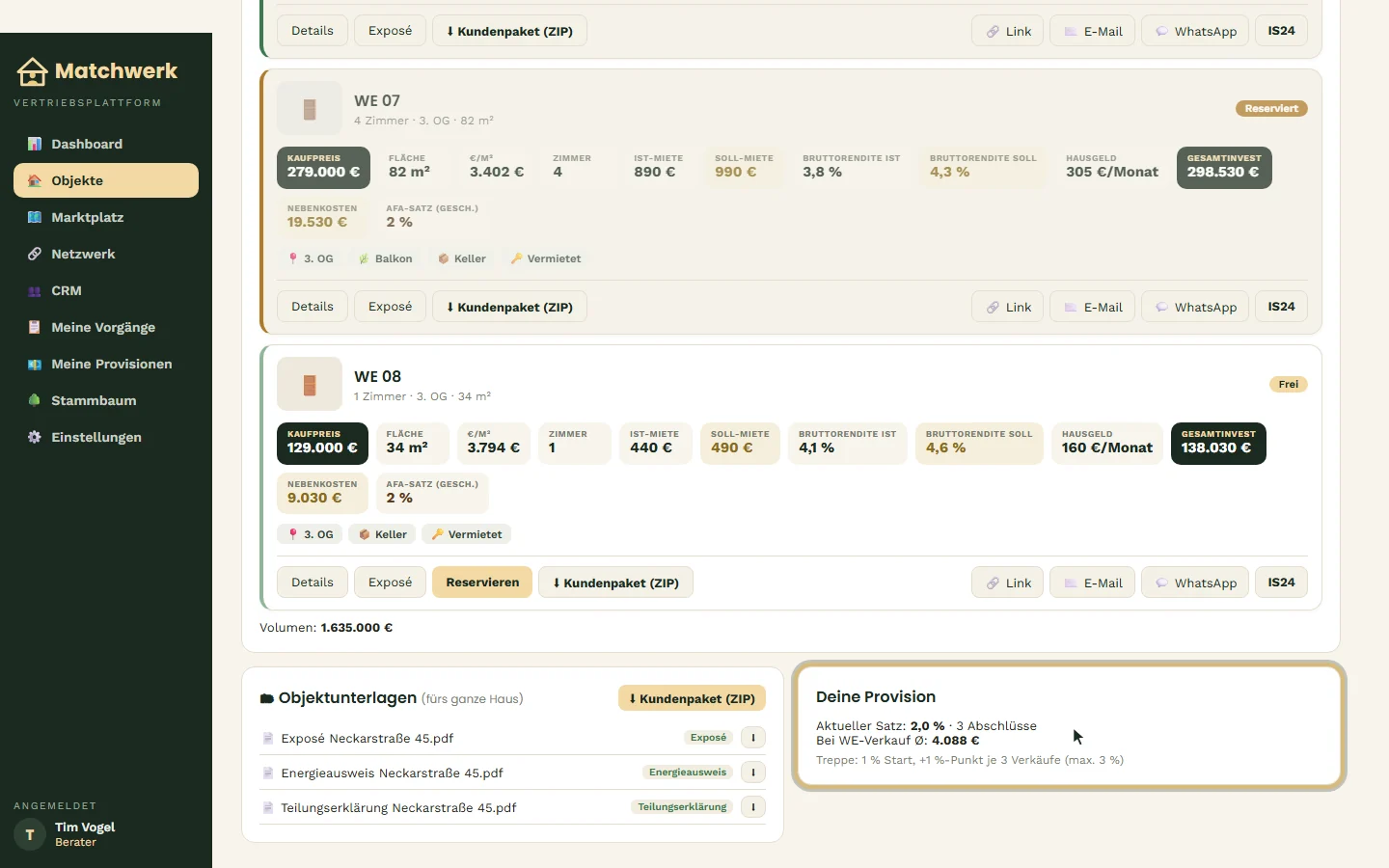This screenshot has height=868, width=1389.
Task: Select Objekte in sidebar
Action: pos(106,180)
